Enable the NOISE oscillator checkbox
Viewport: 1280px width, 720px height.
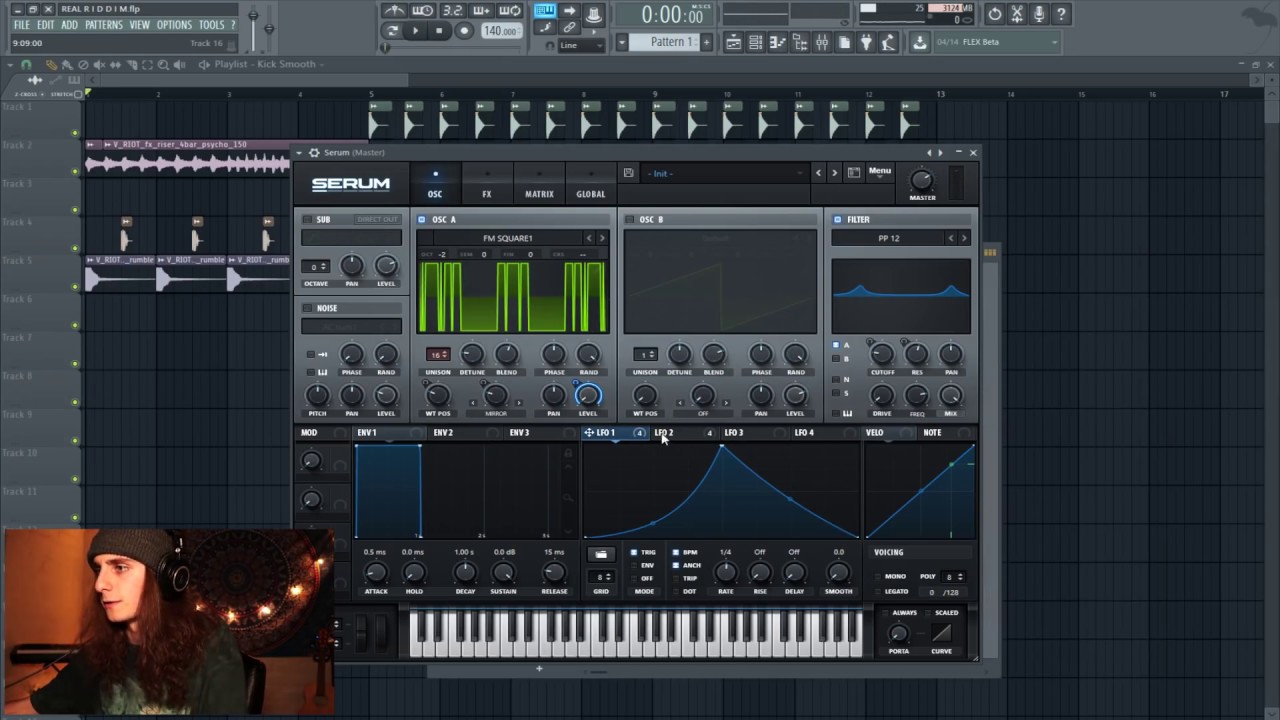(x=307, y=308)
